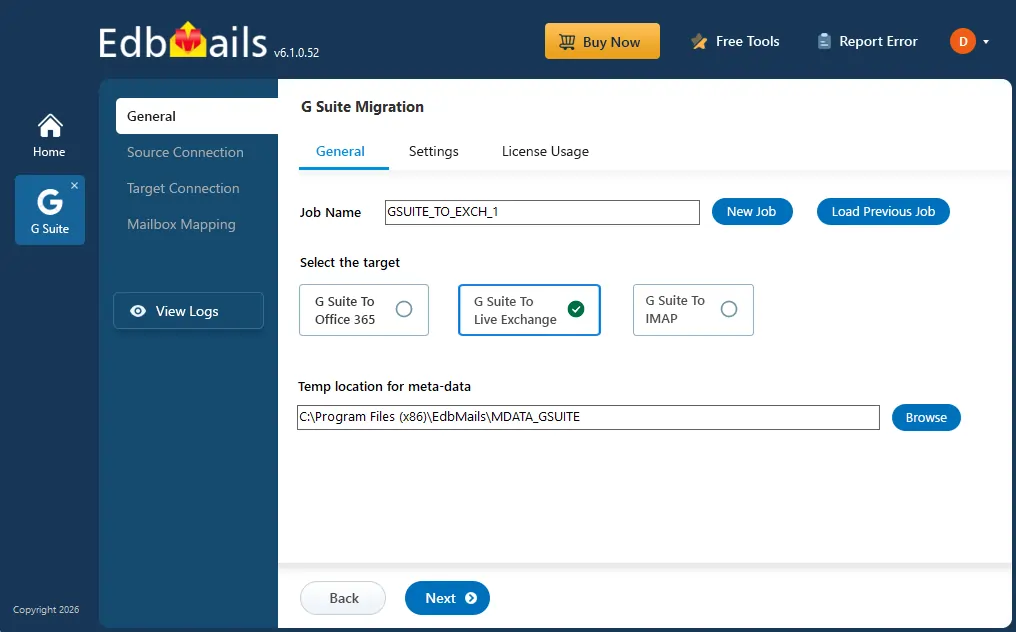1016x632 pixels.
Task: Switch to the Settings tab
Action: 433,151
